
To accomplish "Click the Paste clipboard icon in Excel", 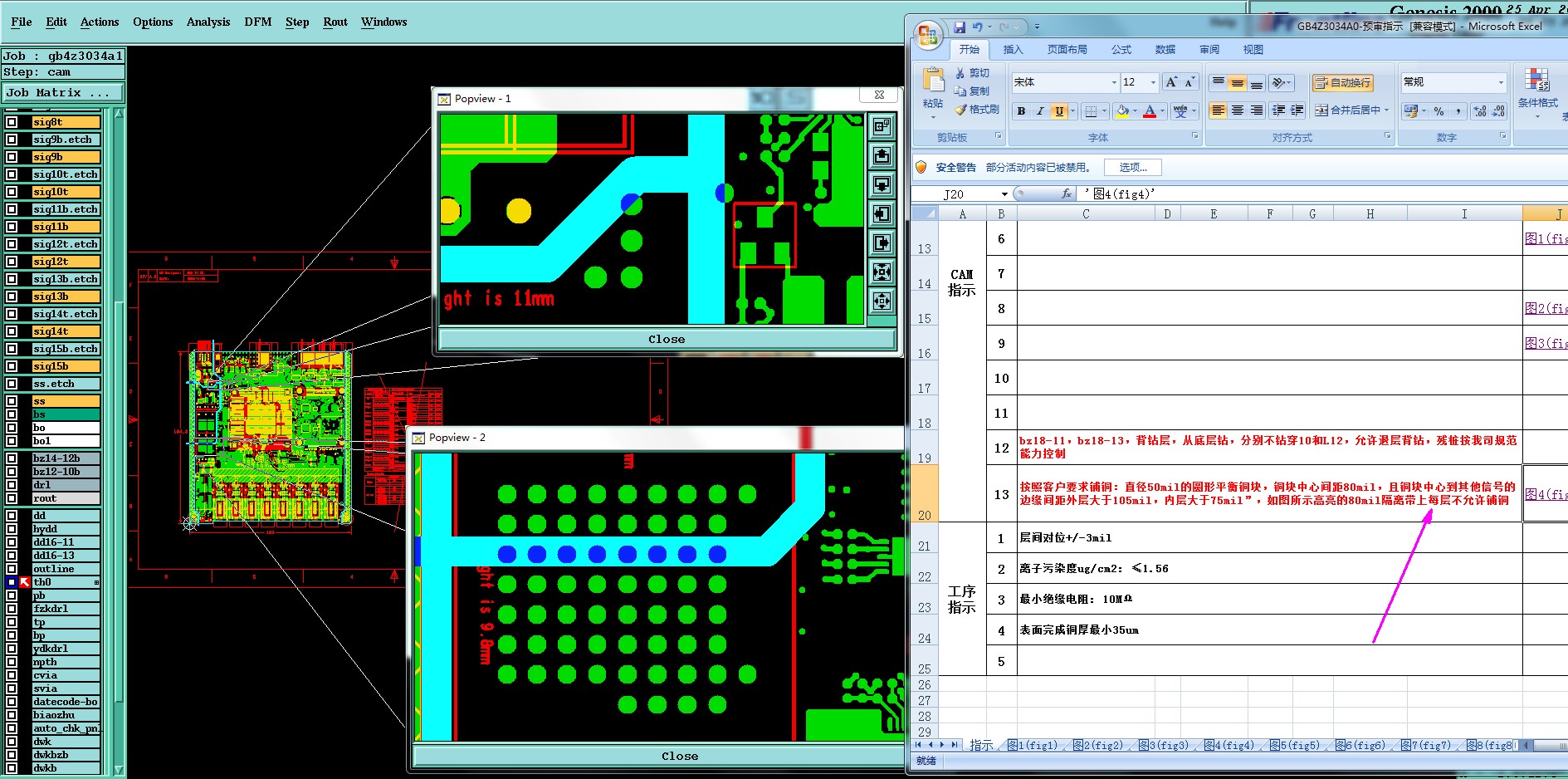I will point(933,81).
